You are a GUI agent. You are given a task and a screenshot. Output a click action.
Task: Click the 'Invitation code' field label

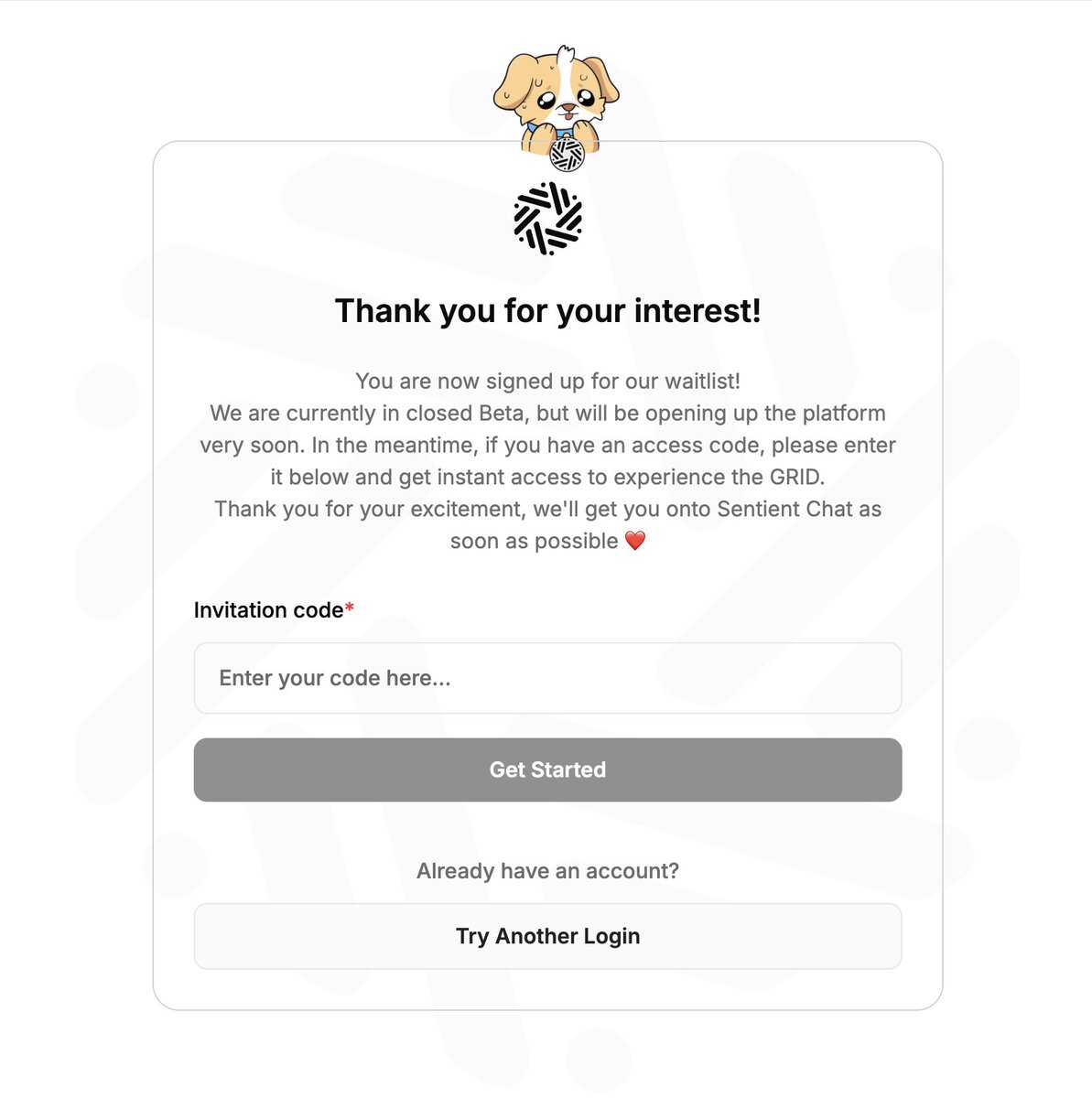[268, 609]
